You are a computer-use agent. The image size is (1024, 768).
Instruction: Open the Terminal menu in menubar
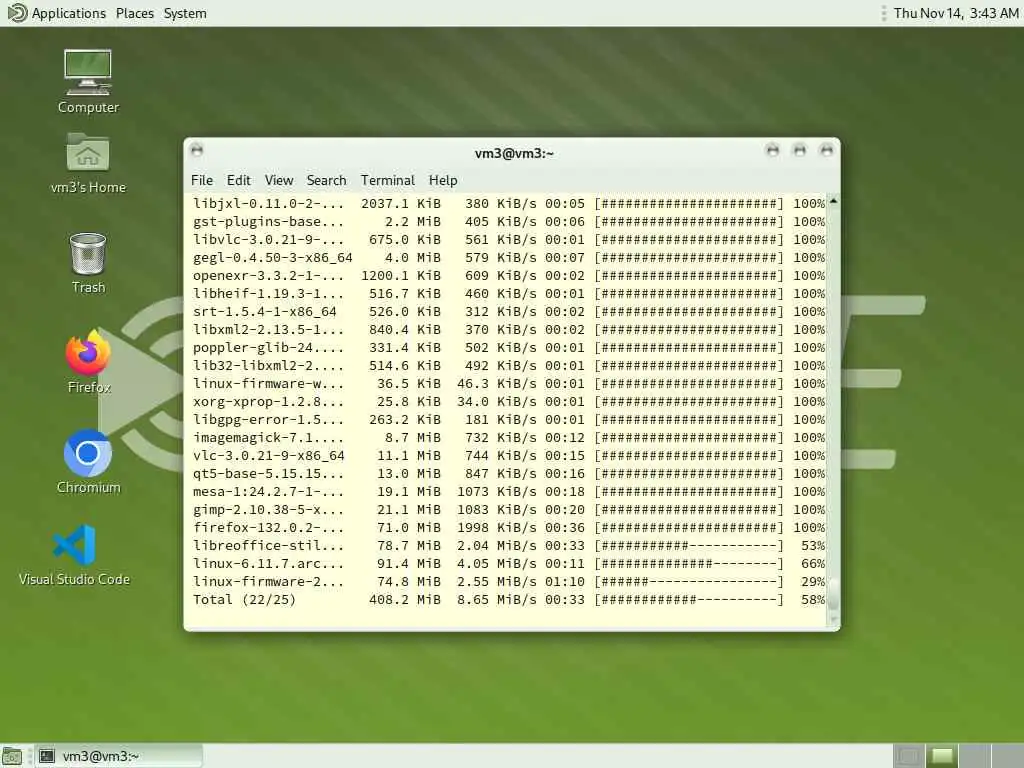pos(388,180)
